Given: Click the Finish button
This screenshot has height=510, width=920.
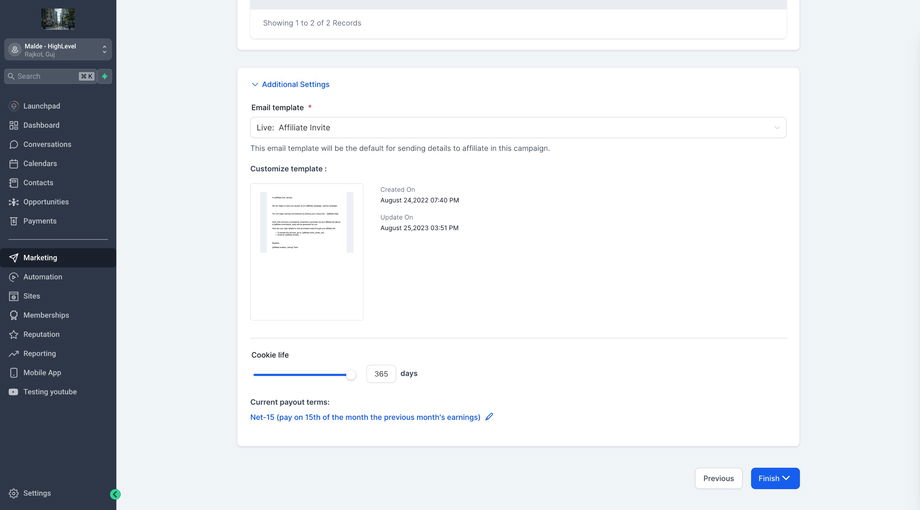Looking at the screenshot, I should point(775,478).
